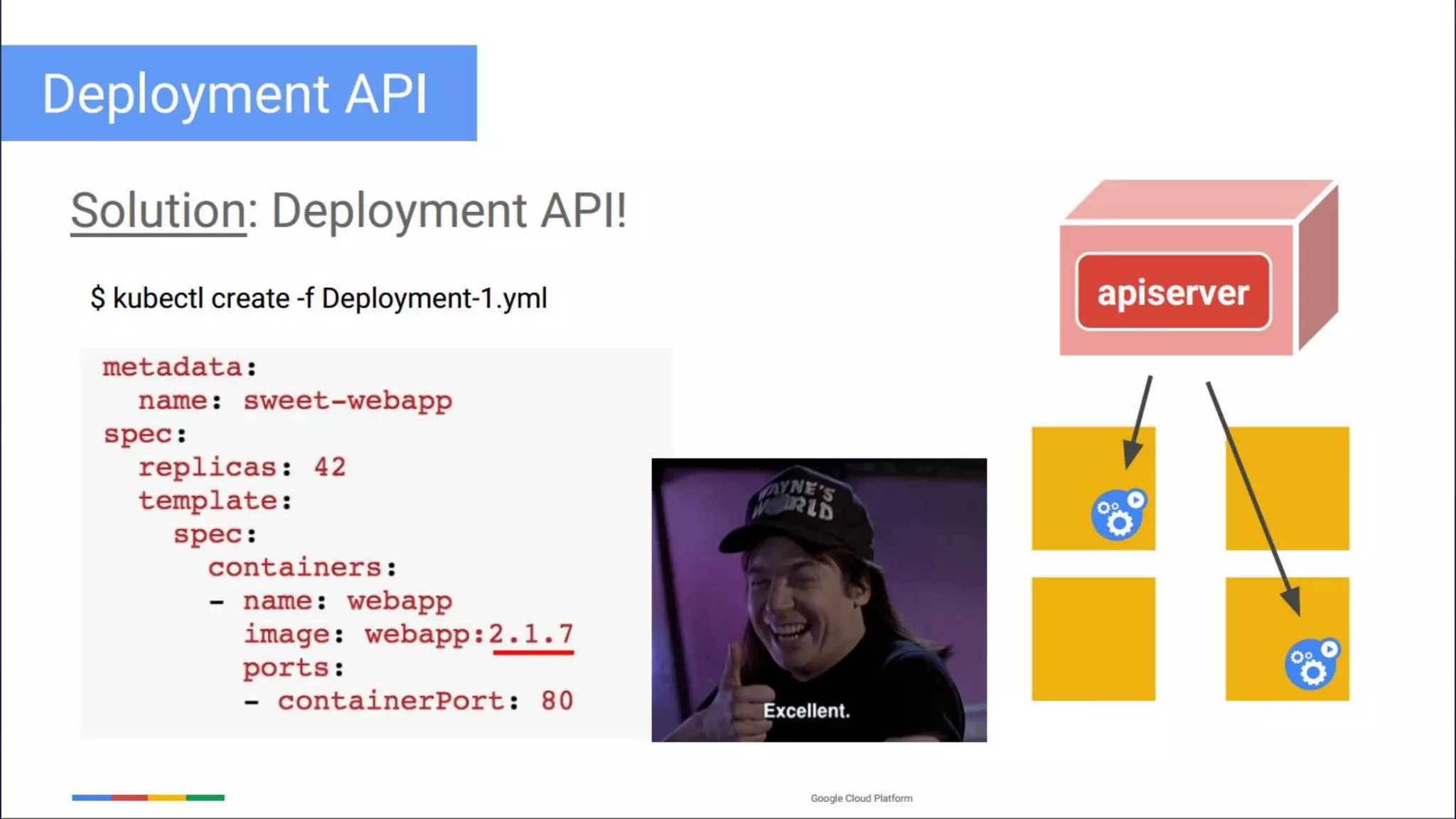Click the four-color Google stripe in footer
This screenshot has height=819, width=1456.
(x=148, y=798)
